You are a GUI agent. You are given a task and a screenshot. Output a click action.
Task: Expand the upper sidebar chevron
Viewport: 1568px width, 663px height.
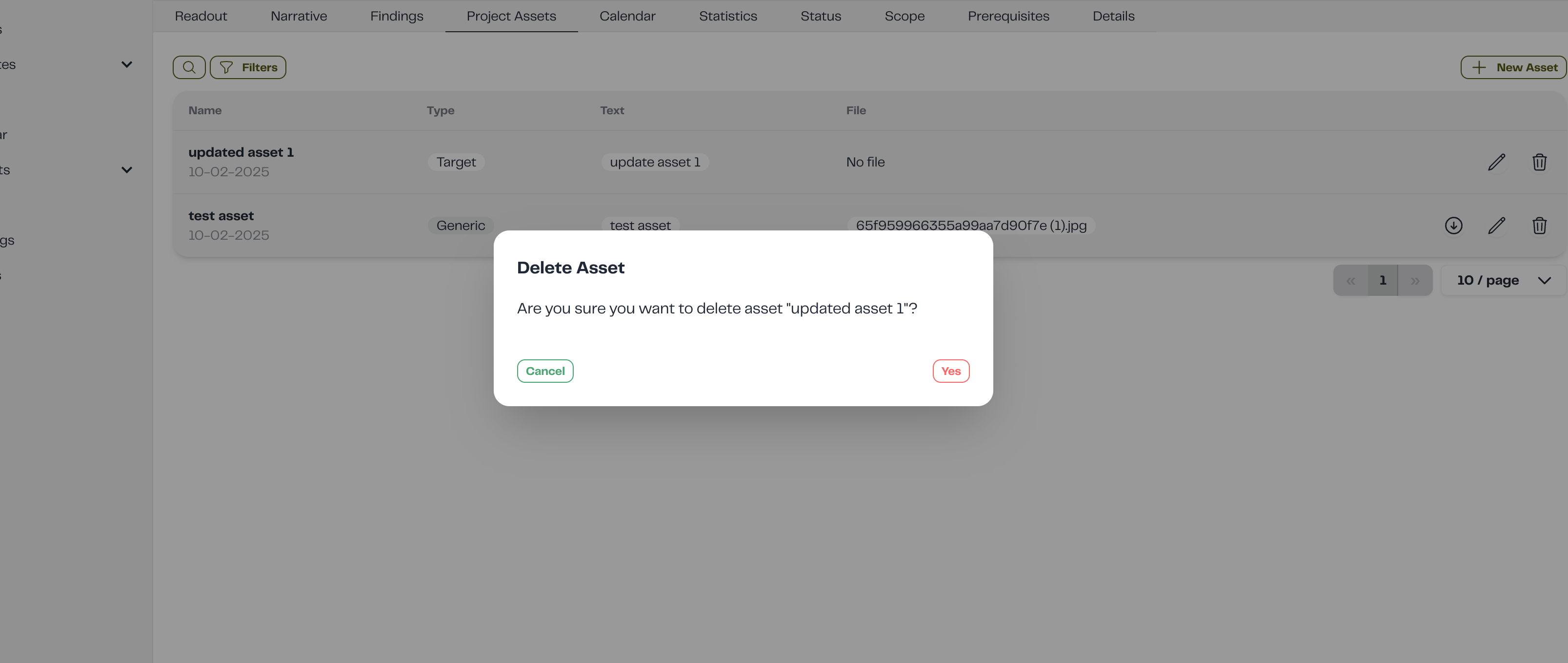[x=127, y=64]
